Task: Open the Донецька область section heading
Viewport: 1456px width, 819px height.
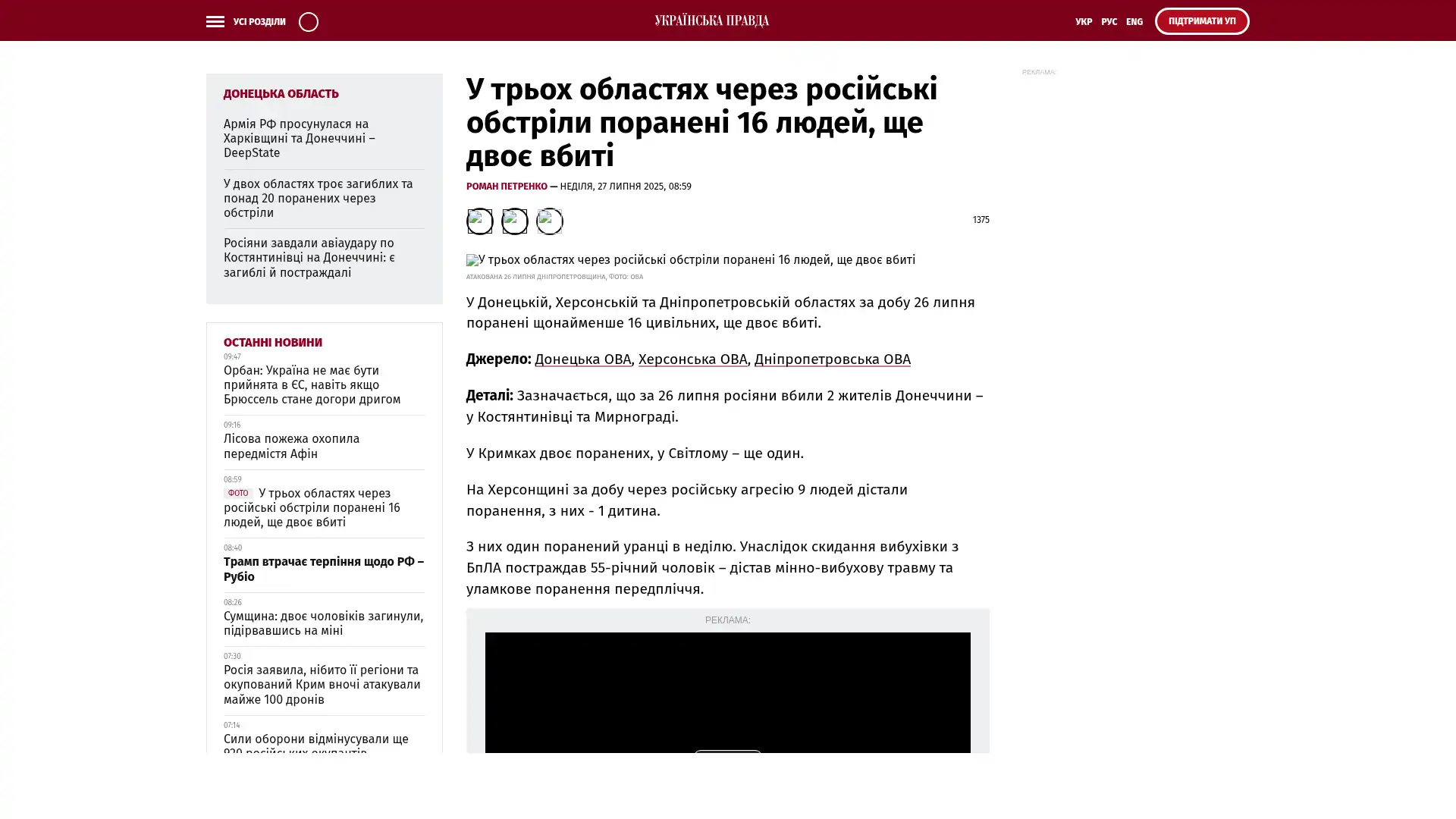Action: tap(281, 94)
